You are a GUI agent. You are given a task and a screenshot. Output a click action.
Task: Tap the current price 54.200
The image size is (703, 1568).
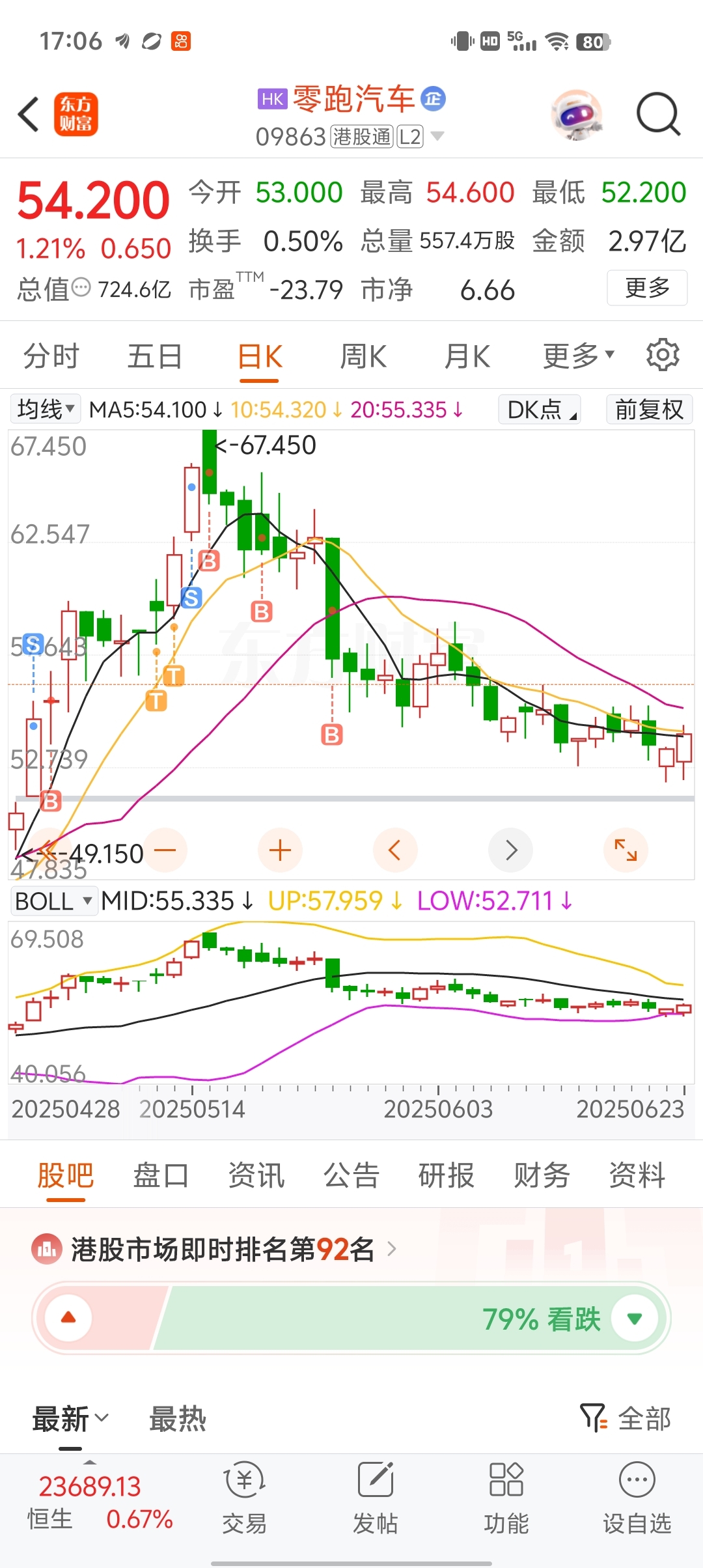click(x=93, y=200)
